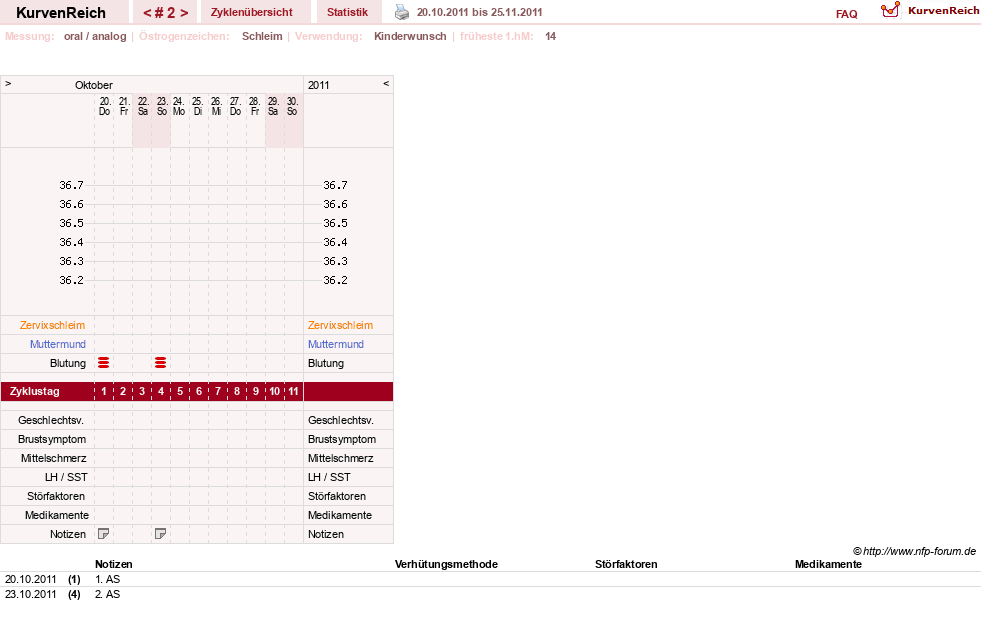Click the Störfaktoren column header below the chart

point(626,564)
